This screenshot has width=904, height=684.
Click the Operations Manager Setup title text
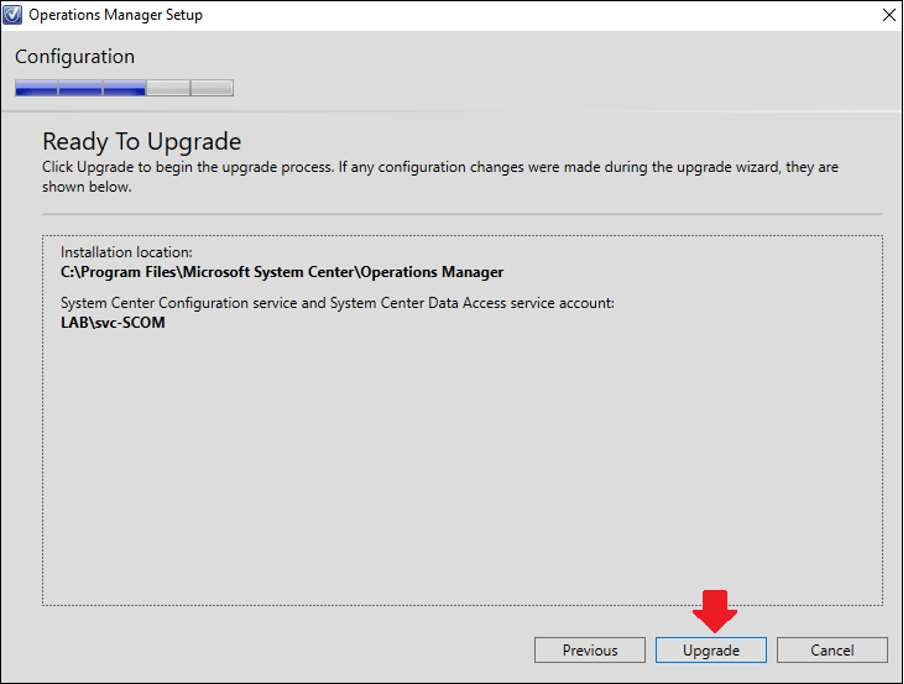pyautogui.click(x=117, y=14)
